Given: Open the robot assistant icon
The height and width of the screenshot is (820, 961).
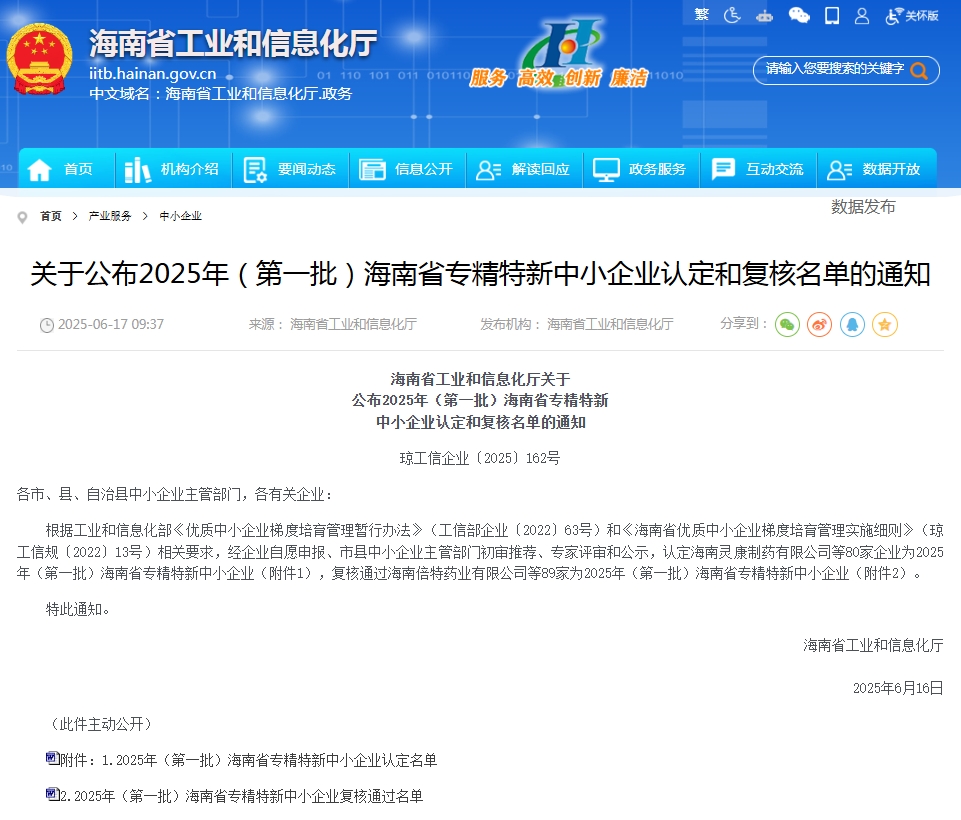Looking at the screenshot, I should pos(765,15).
